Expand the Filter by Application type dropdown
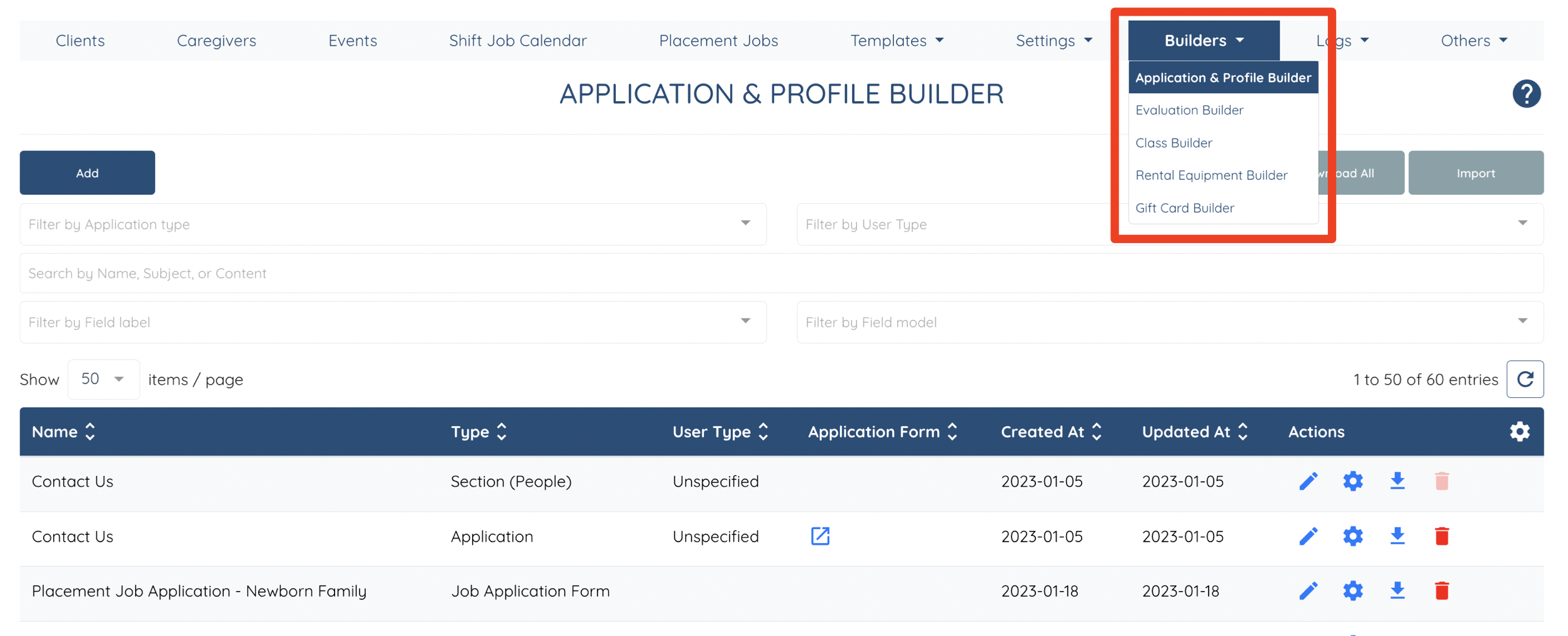 [x=393, y=224]
